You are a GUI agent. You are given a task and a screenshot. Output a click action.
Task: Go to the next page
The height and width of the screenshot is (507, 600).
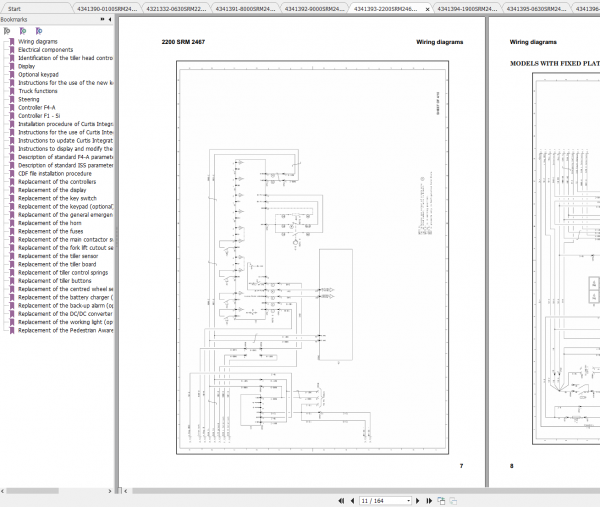tap(417, 500)
